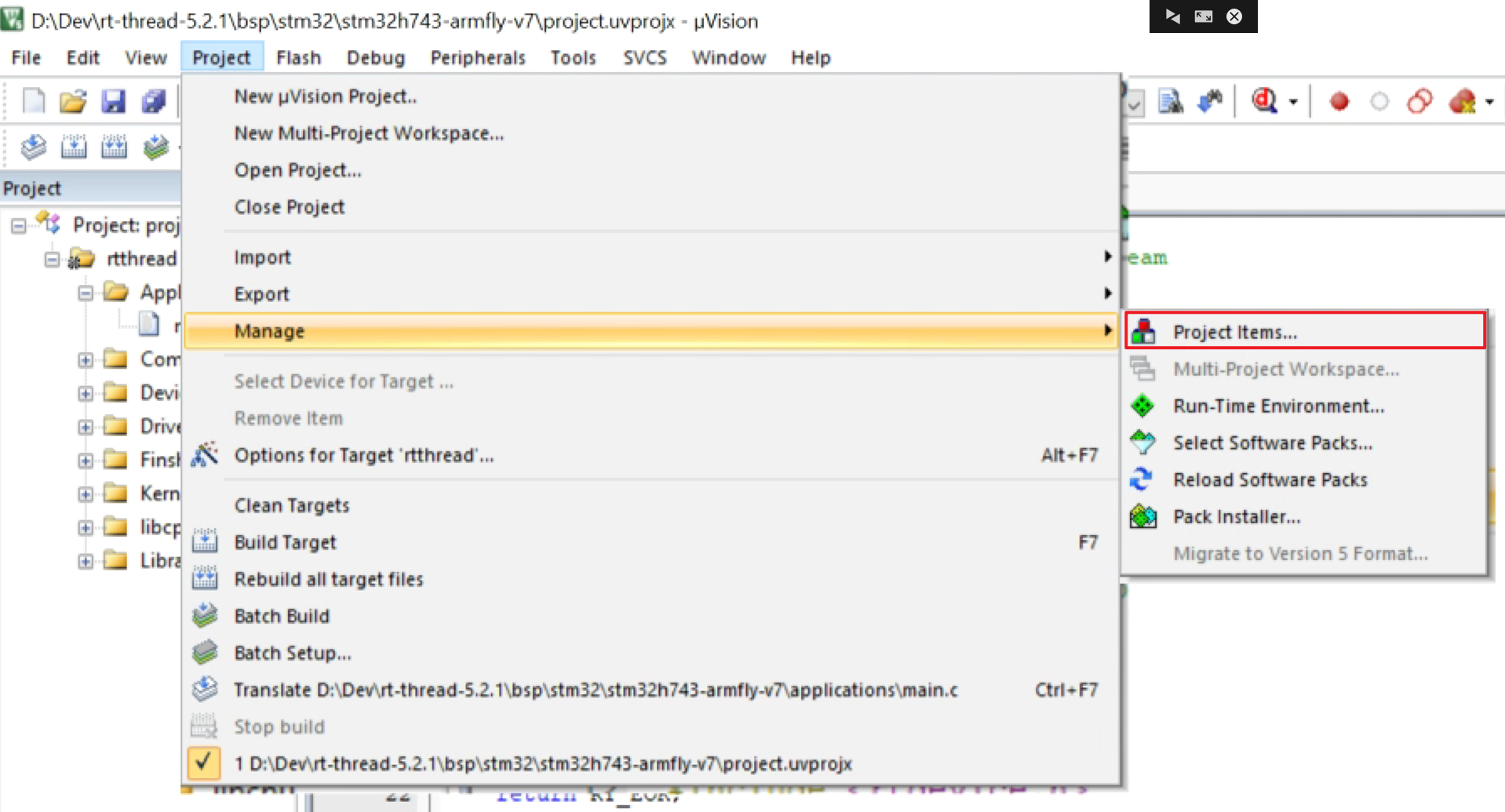
Task: Rebuild all target files from the toolbar
Action: click(x=114, y=147)
